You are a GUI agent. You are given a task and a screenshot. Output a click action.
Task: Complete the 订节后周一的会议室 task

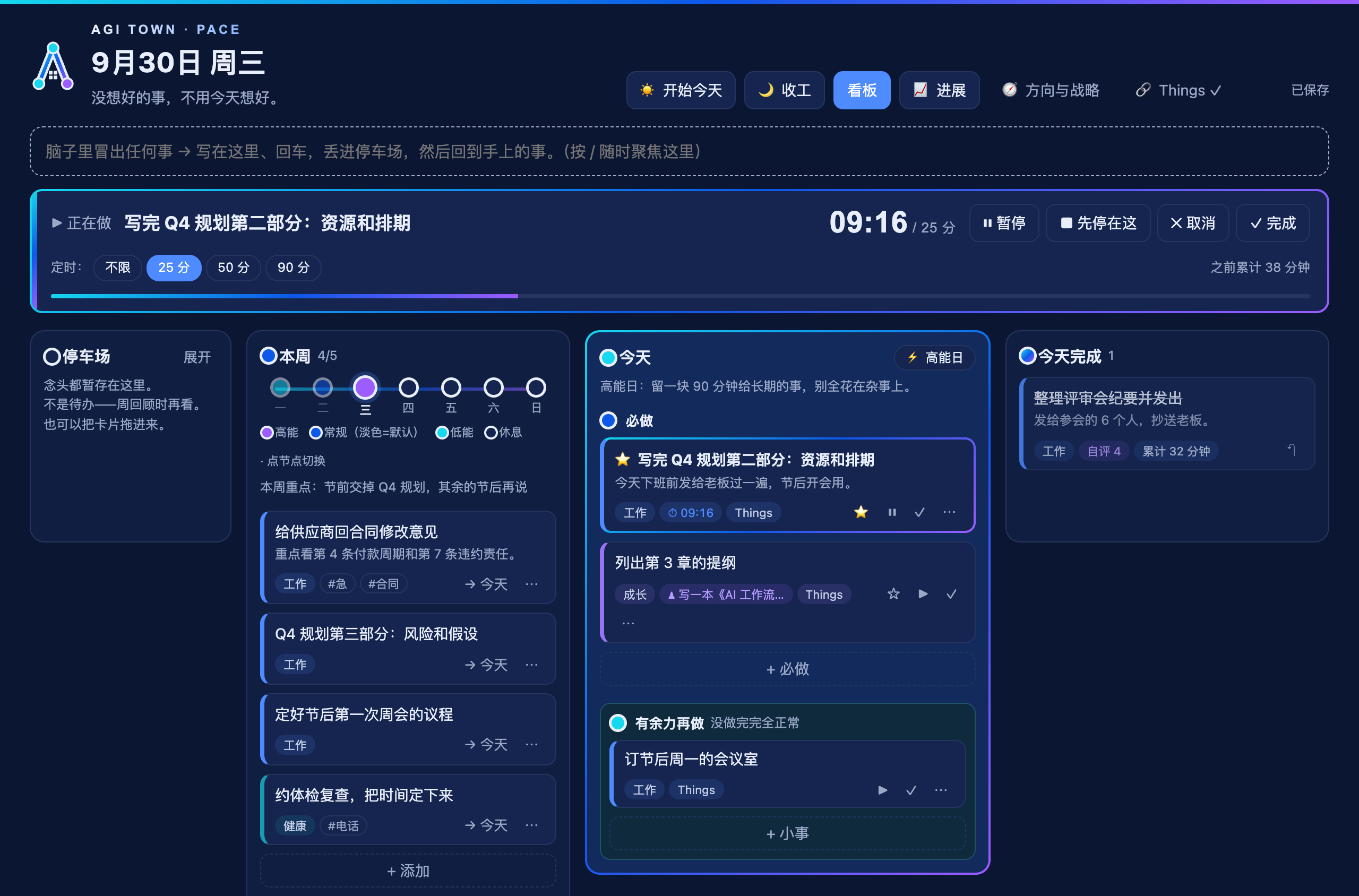click(x=911, y=790)
